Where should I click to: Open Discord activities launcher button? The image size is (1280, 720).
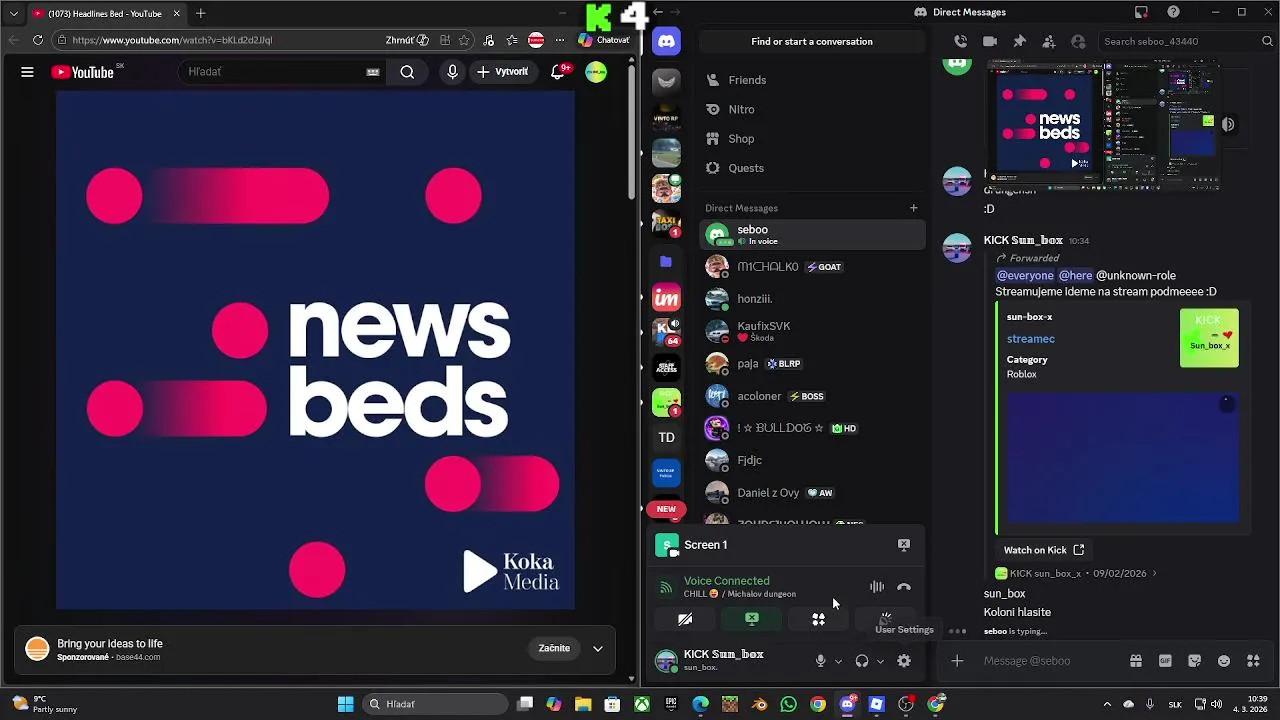click(x=819, y=619)
